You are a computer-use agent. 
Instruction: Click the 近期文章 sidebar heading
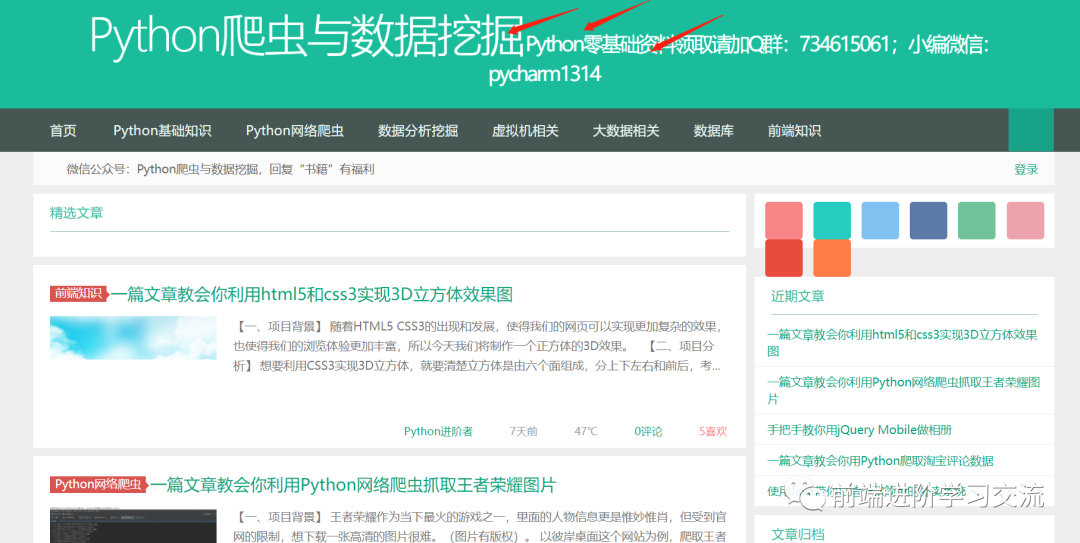coord(798,296)
